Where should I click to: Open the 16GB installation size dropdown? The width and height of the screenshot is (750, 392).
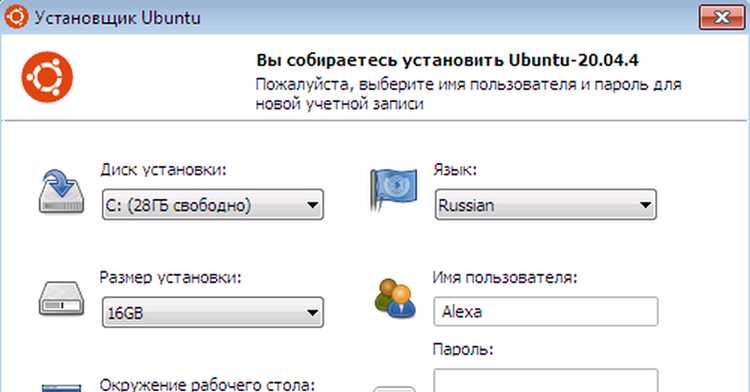(x=213, y=312)
